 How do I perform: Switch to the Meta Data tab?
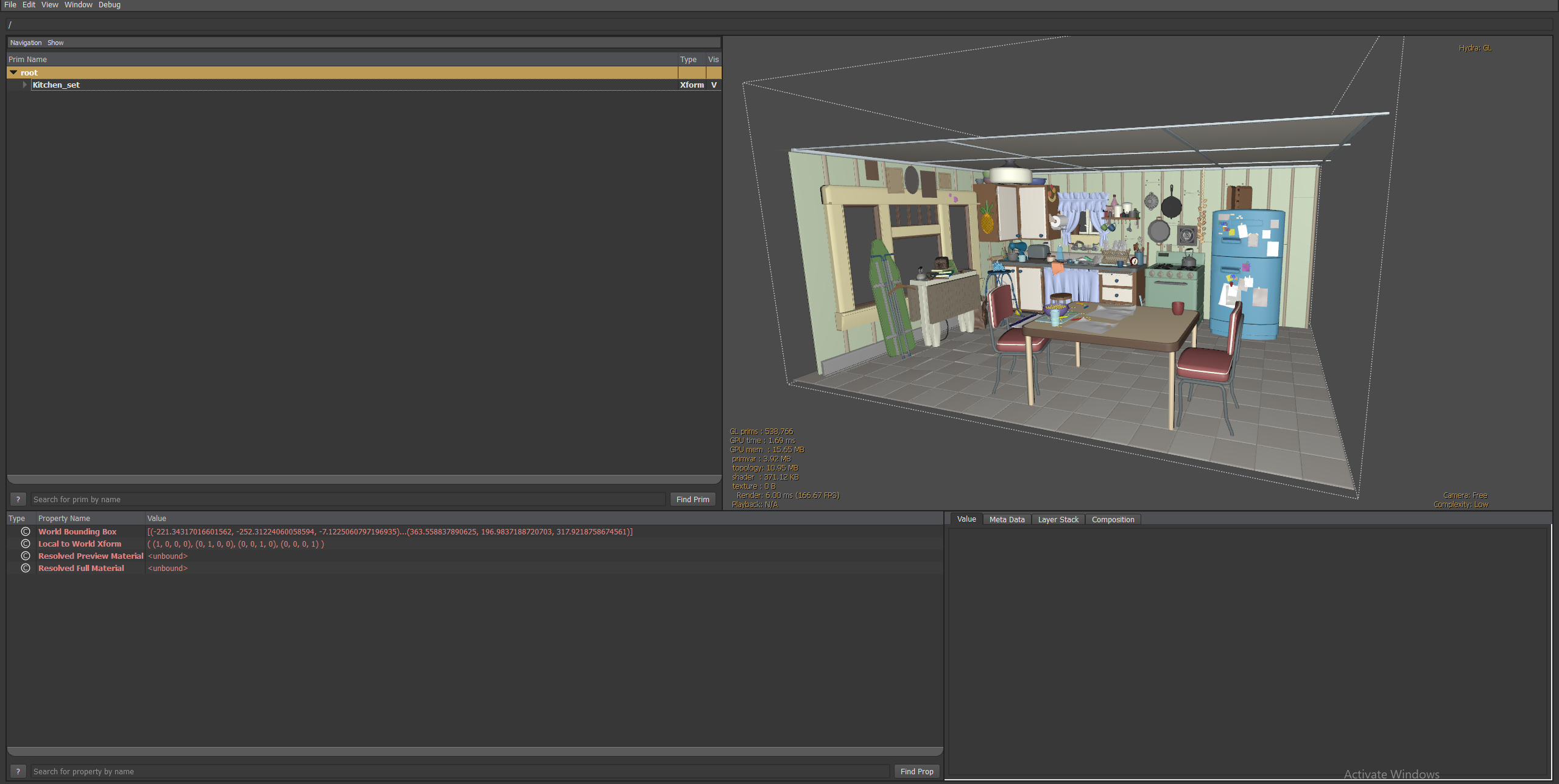pos(1007,520)
